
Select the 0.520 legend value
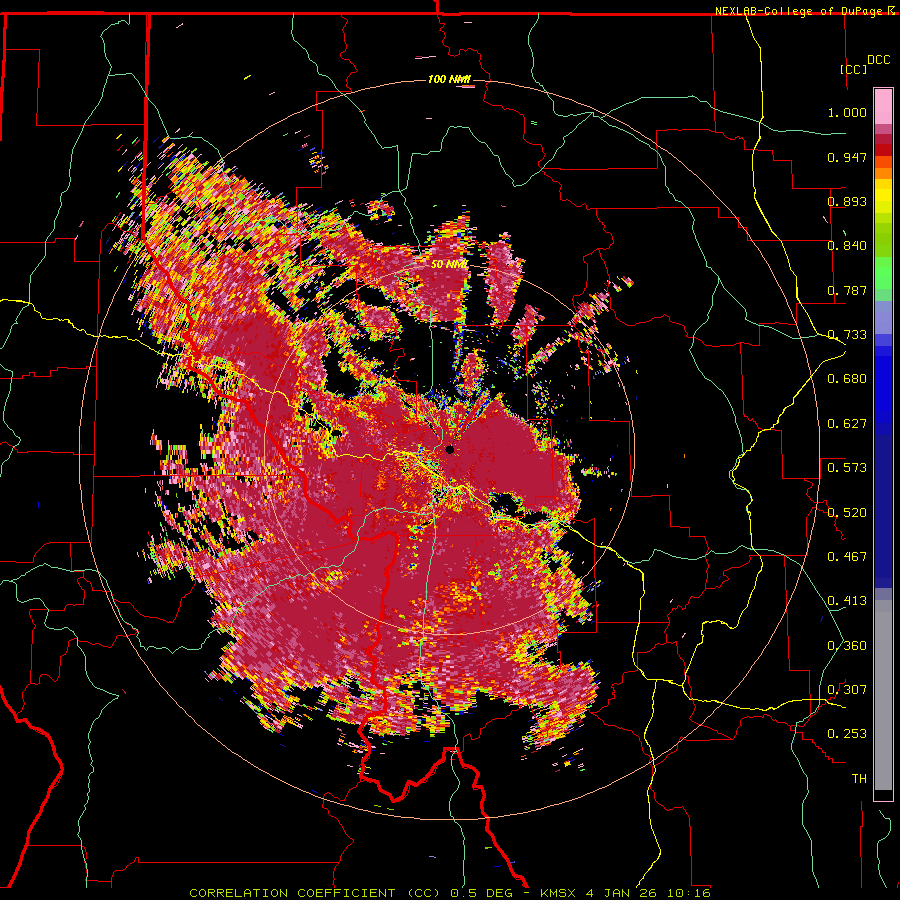click(847, 513)
